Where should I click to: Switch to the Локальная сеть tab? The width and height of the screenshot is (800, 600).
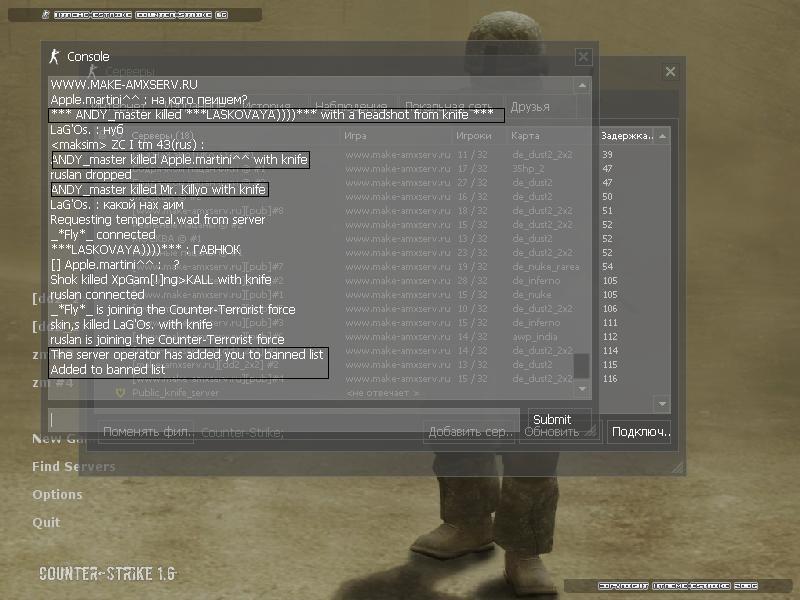(449, 107)
